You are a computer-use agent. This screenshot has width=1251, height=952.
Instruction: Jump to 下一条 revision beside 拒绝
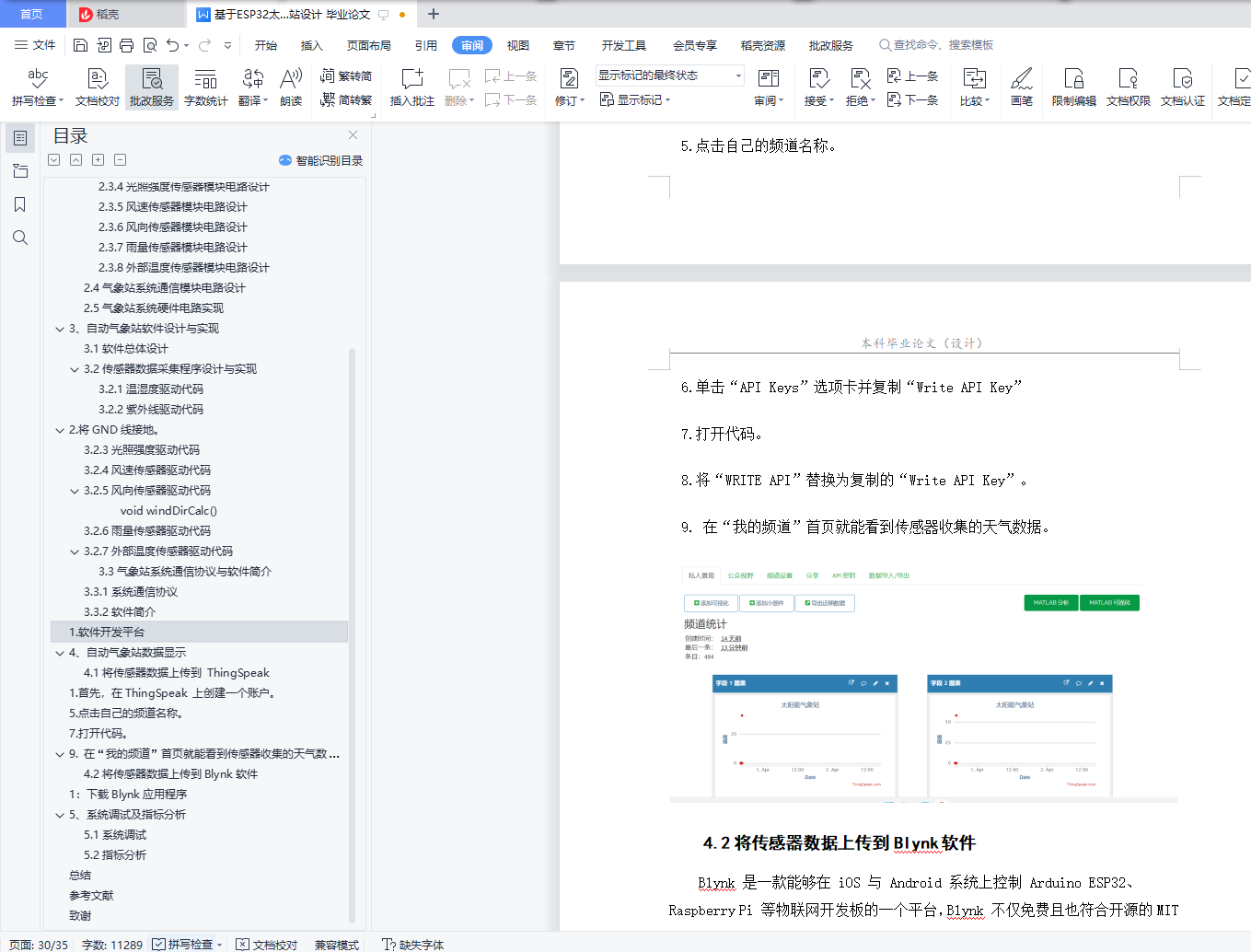[912, 99]
